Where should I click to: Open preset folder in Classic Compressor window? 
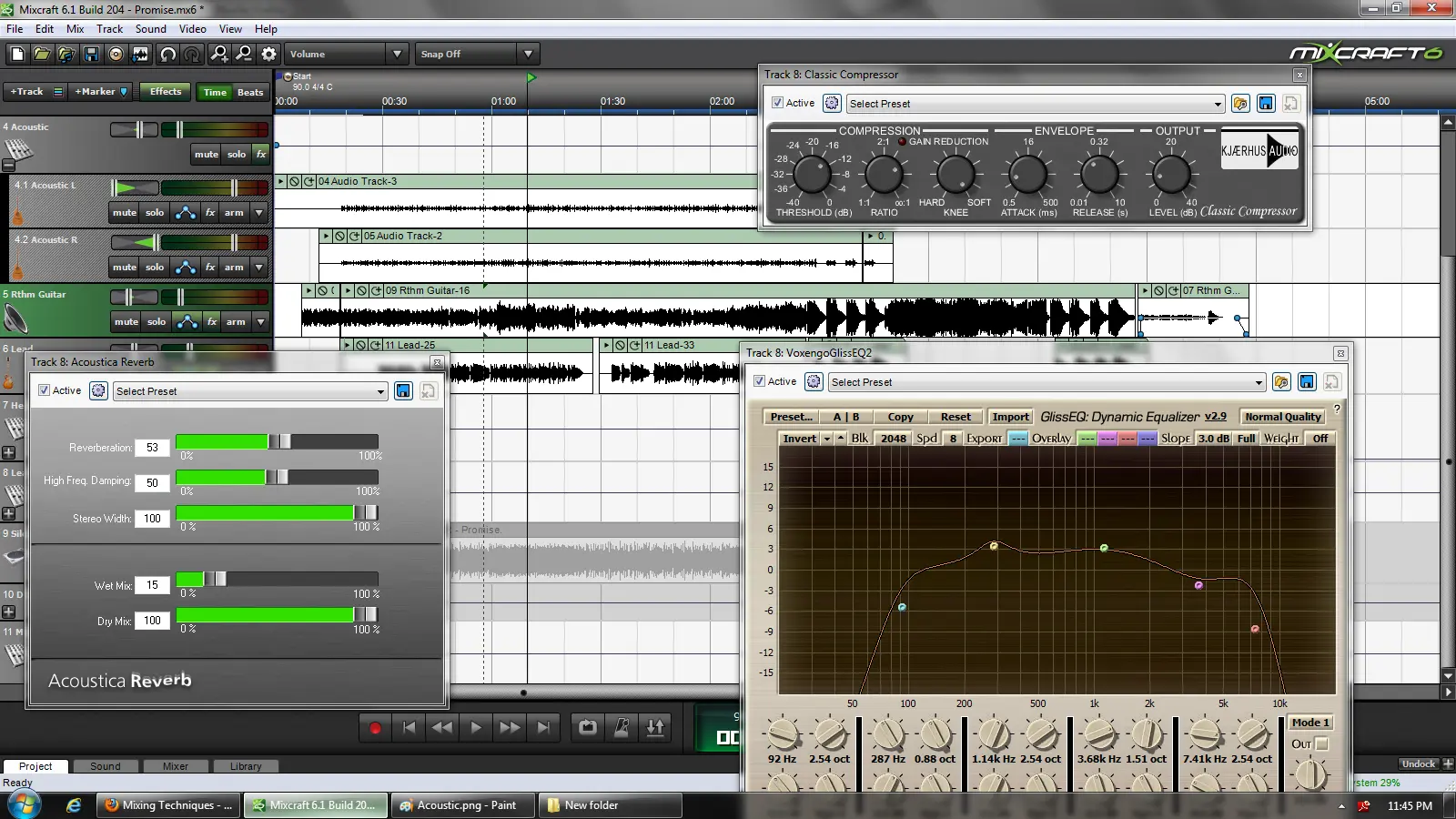[x=1240, y=104]
